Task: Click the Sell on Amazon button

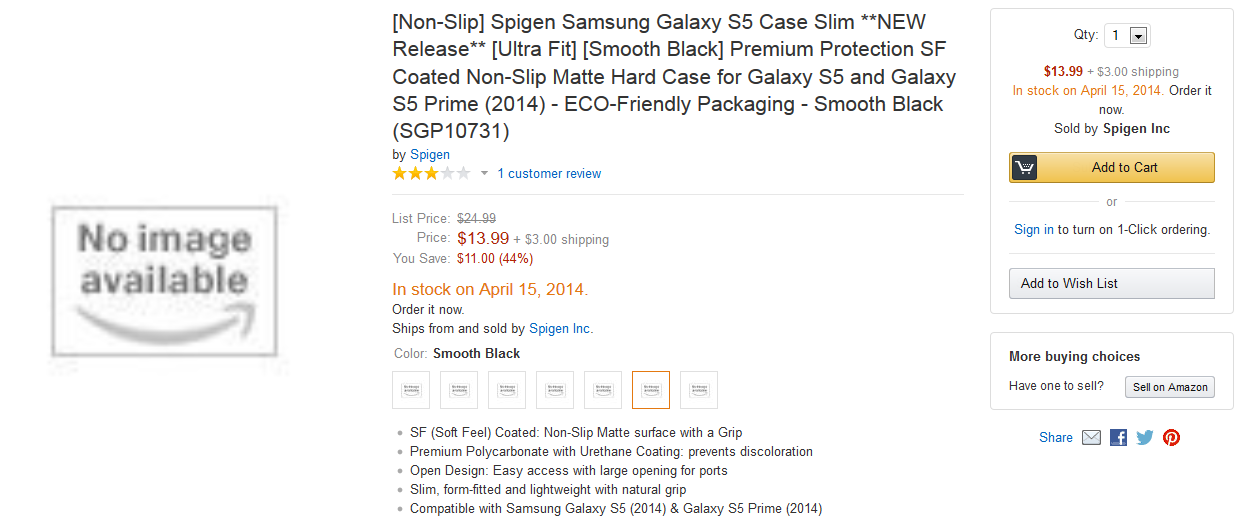Action: pyautogui.click(x=1169, y=387)
